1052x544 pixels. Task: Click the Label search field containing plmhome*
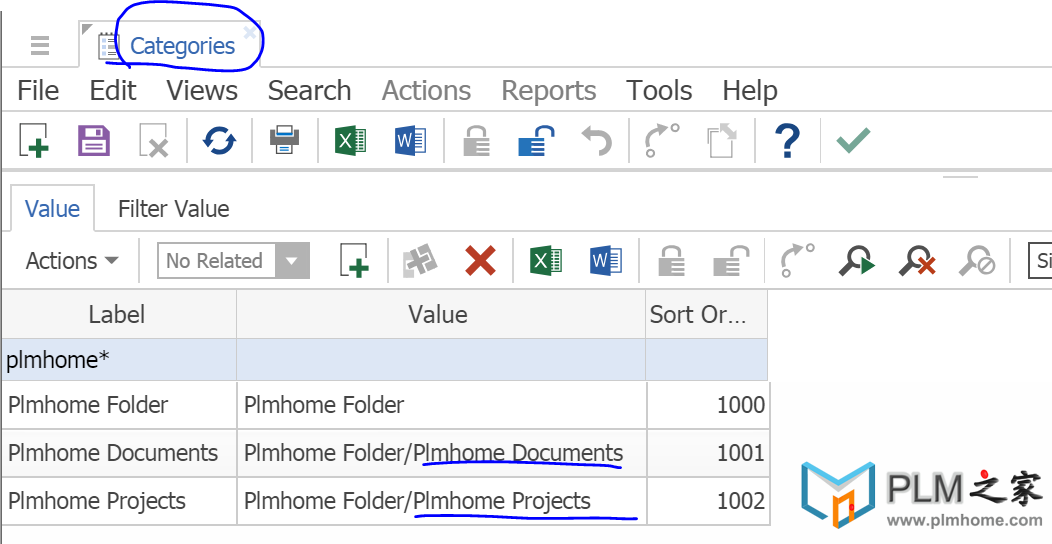119,360
